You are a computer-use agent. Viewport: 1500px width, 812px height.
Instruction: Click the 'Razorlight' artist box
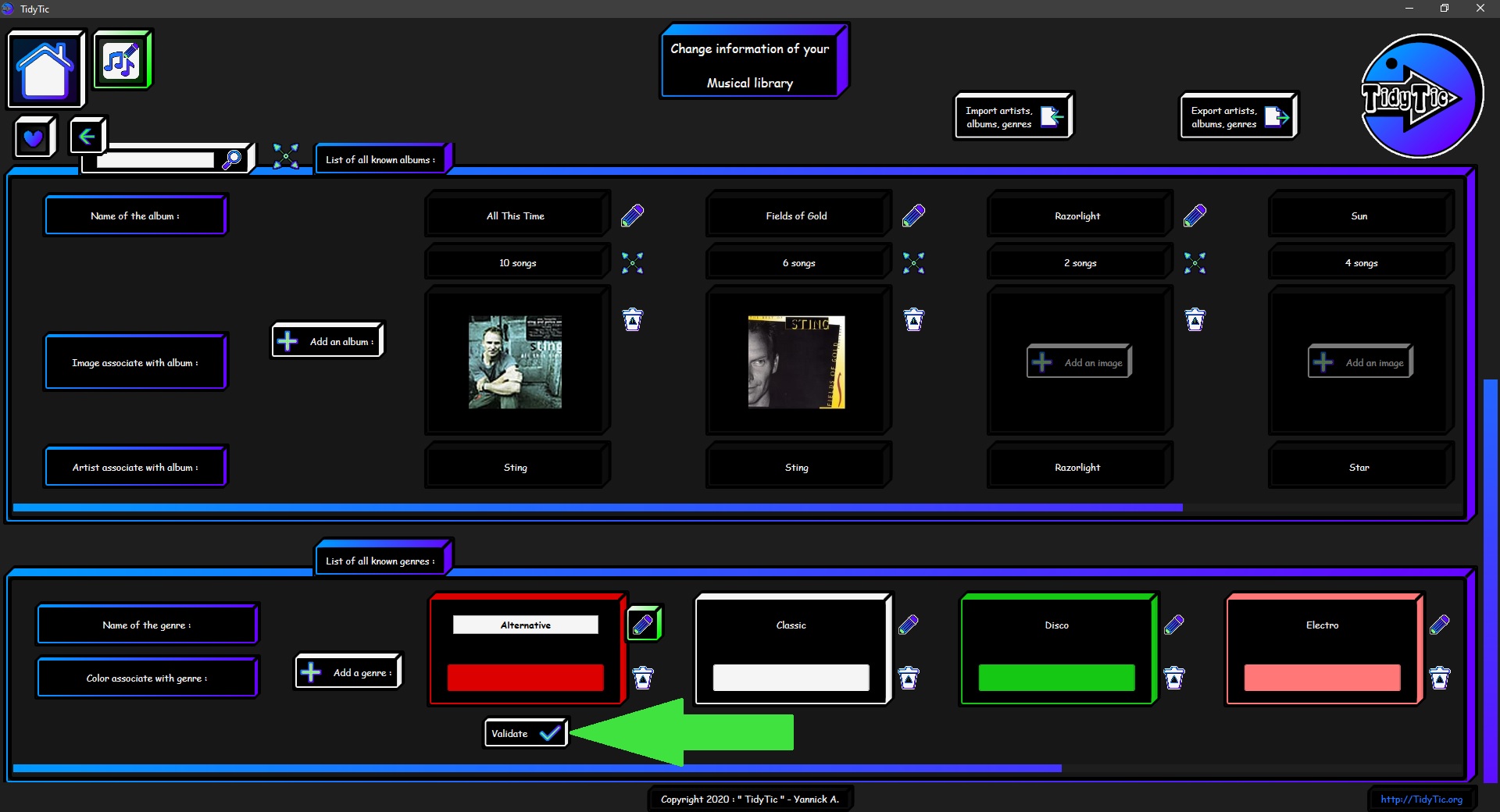(1078, 467)
